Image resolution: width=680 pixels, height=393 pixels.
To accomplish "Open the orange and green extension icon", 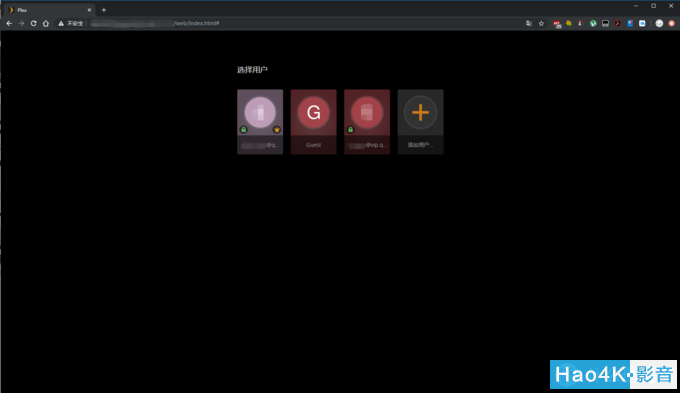I will pyautogui.click(x=569, y=23).
